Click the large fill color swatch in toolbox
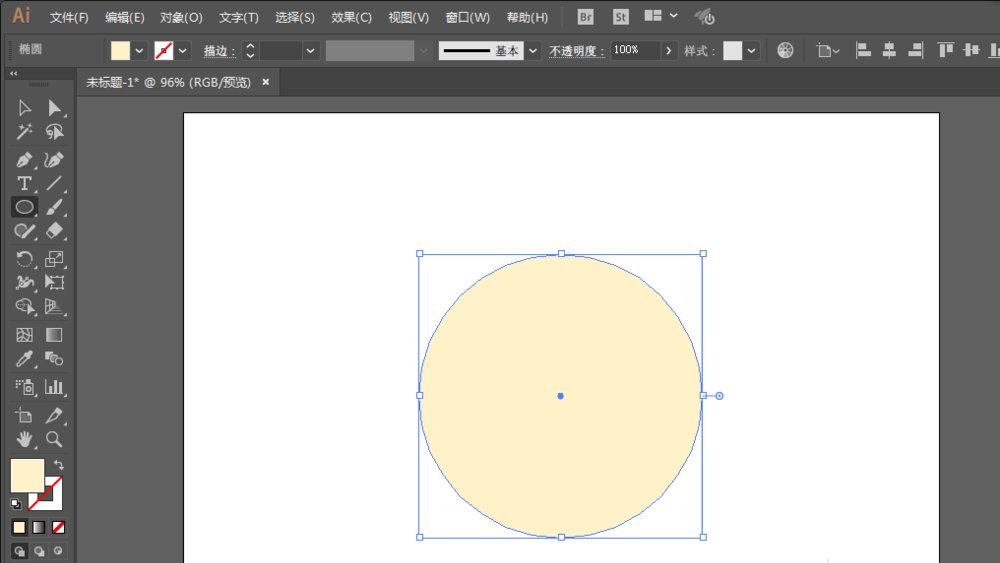 (27, 475)
